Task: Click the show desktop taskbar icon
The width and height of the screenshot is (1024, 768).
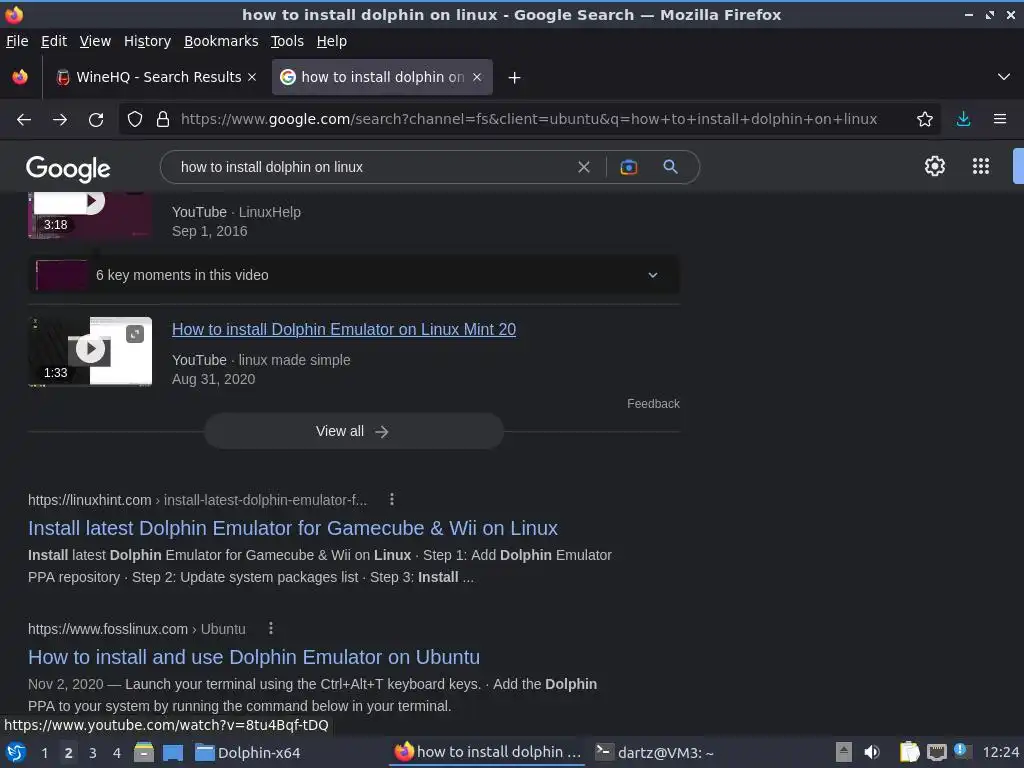Action: point(173,753)
